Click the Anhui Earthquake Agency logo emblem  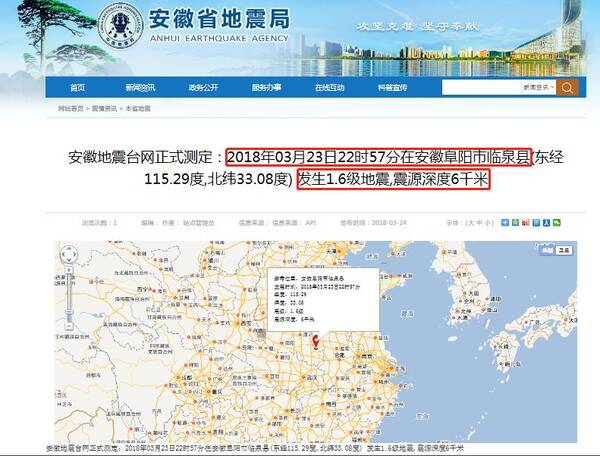(x=120, y=25)
